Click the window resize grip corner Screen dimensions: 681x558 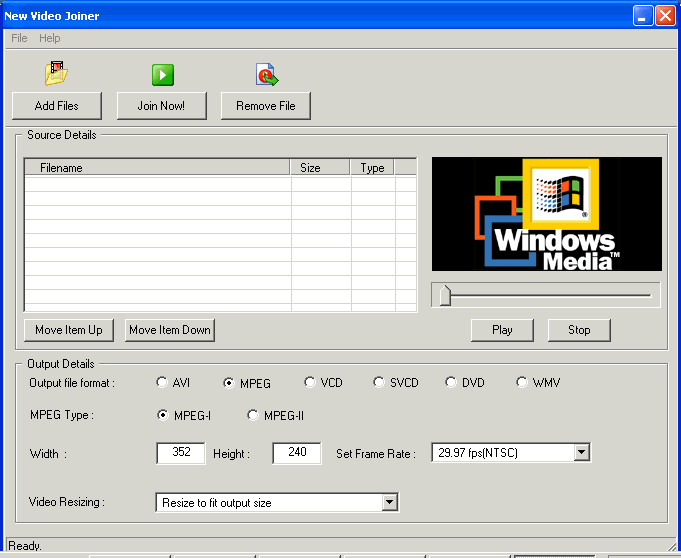pyautogui.click(x=672, y=546)
